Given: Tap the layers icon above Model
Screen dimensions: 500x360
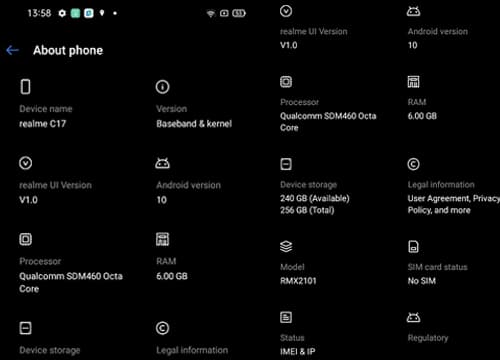Looking at the screenshot, I should (x=286, y=247).
